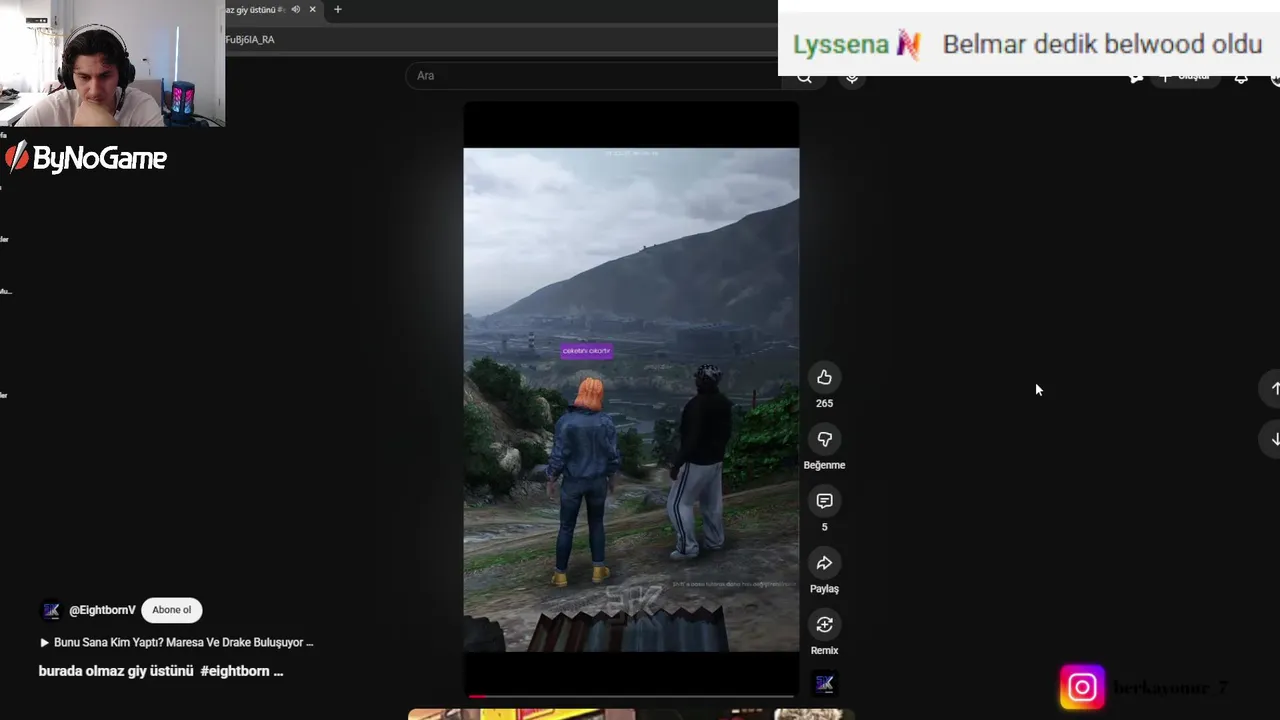Go to next Short with down arrow
1280x720 pixels.
[x=1275, y=439]
